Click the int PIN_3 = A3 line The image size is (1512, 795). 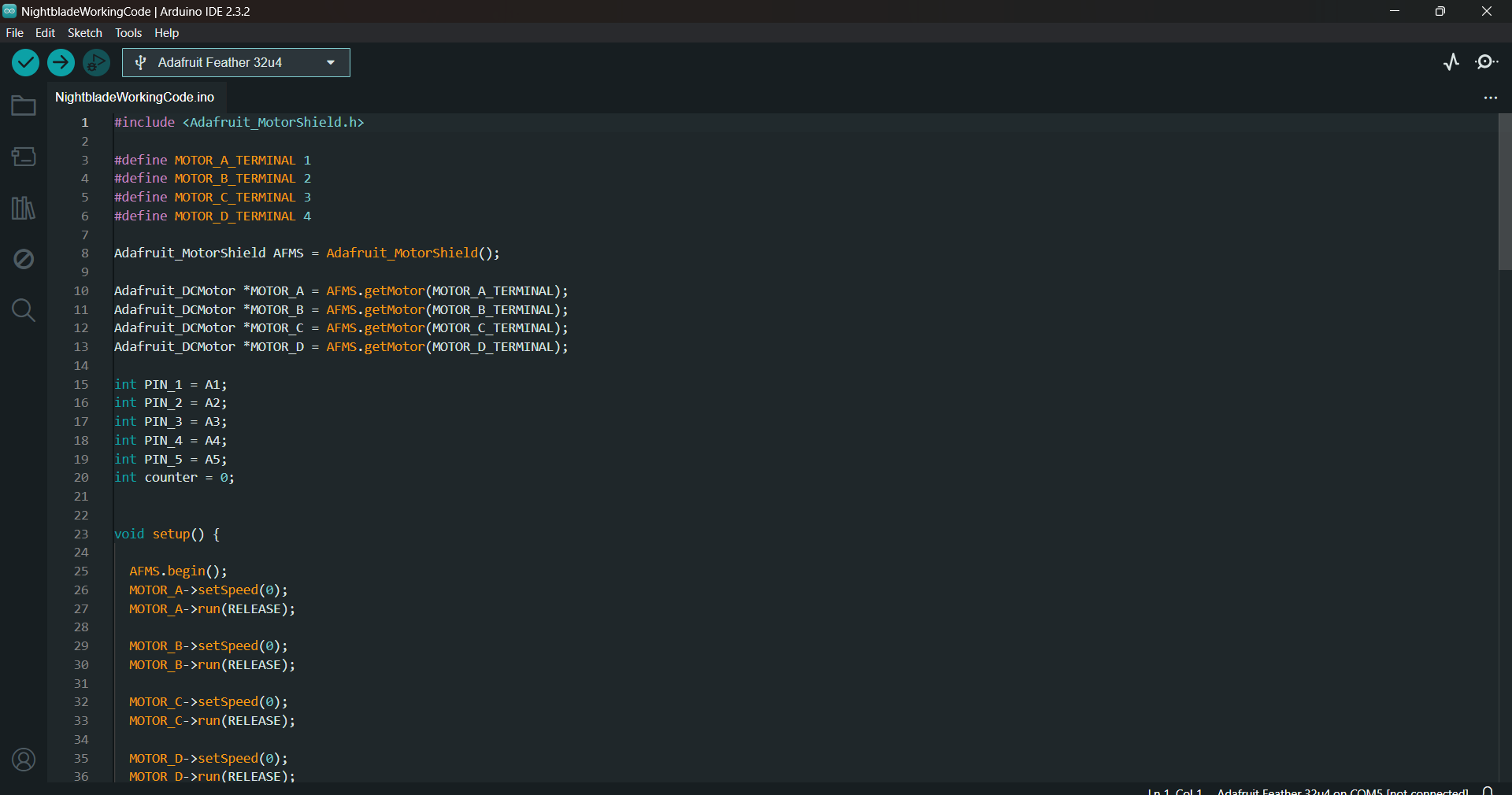[x=171, y=422]
